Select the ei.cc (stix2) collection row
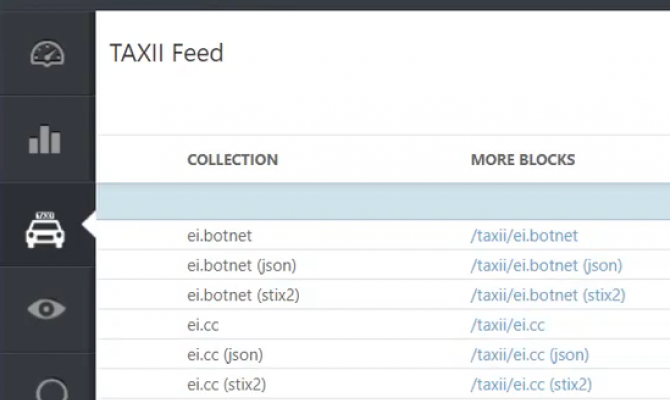 227,384
